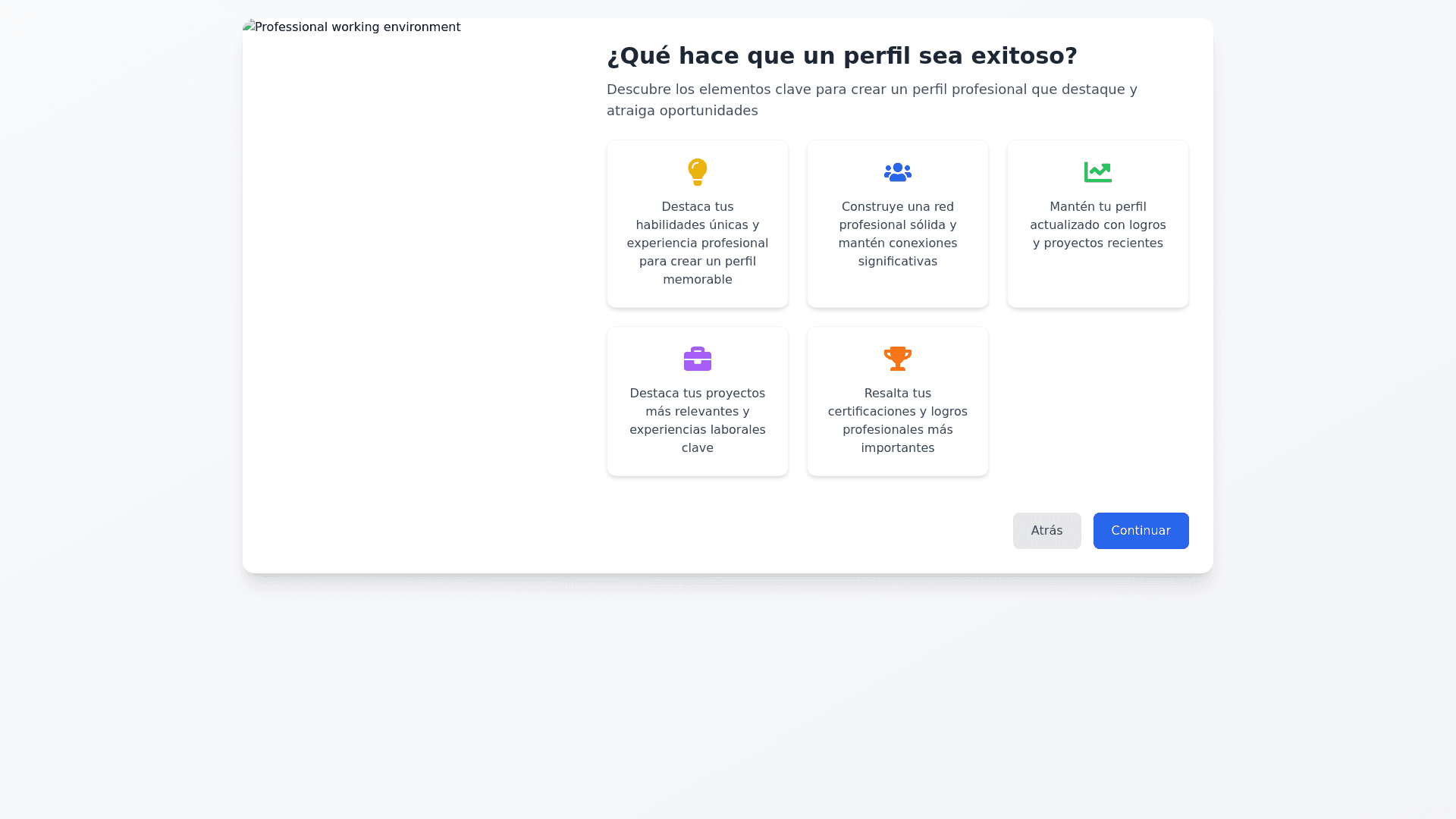This screenshot has width=1456, height=819.
Task: Click the yellow lightbulb icon
Action: pos(697,172)
